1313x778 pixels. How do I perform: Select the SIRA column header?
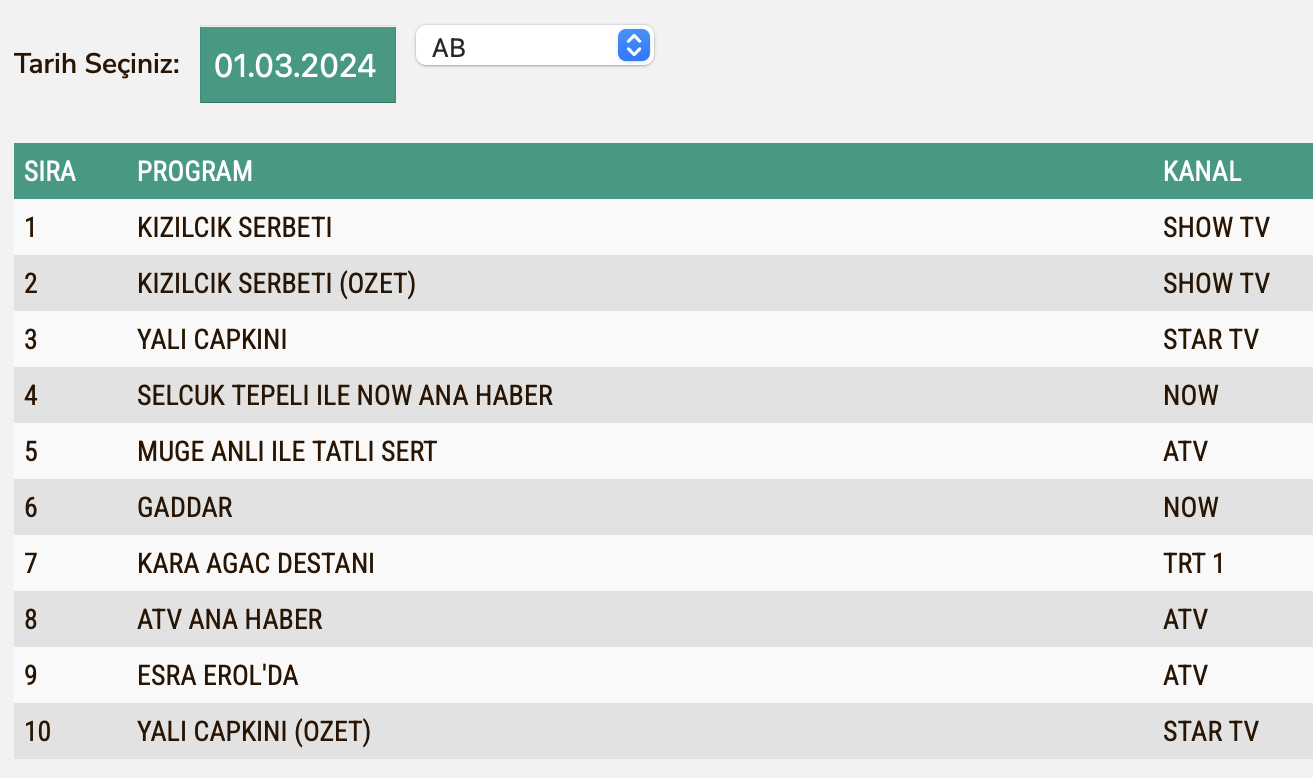[48, 171]
